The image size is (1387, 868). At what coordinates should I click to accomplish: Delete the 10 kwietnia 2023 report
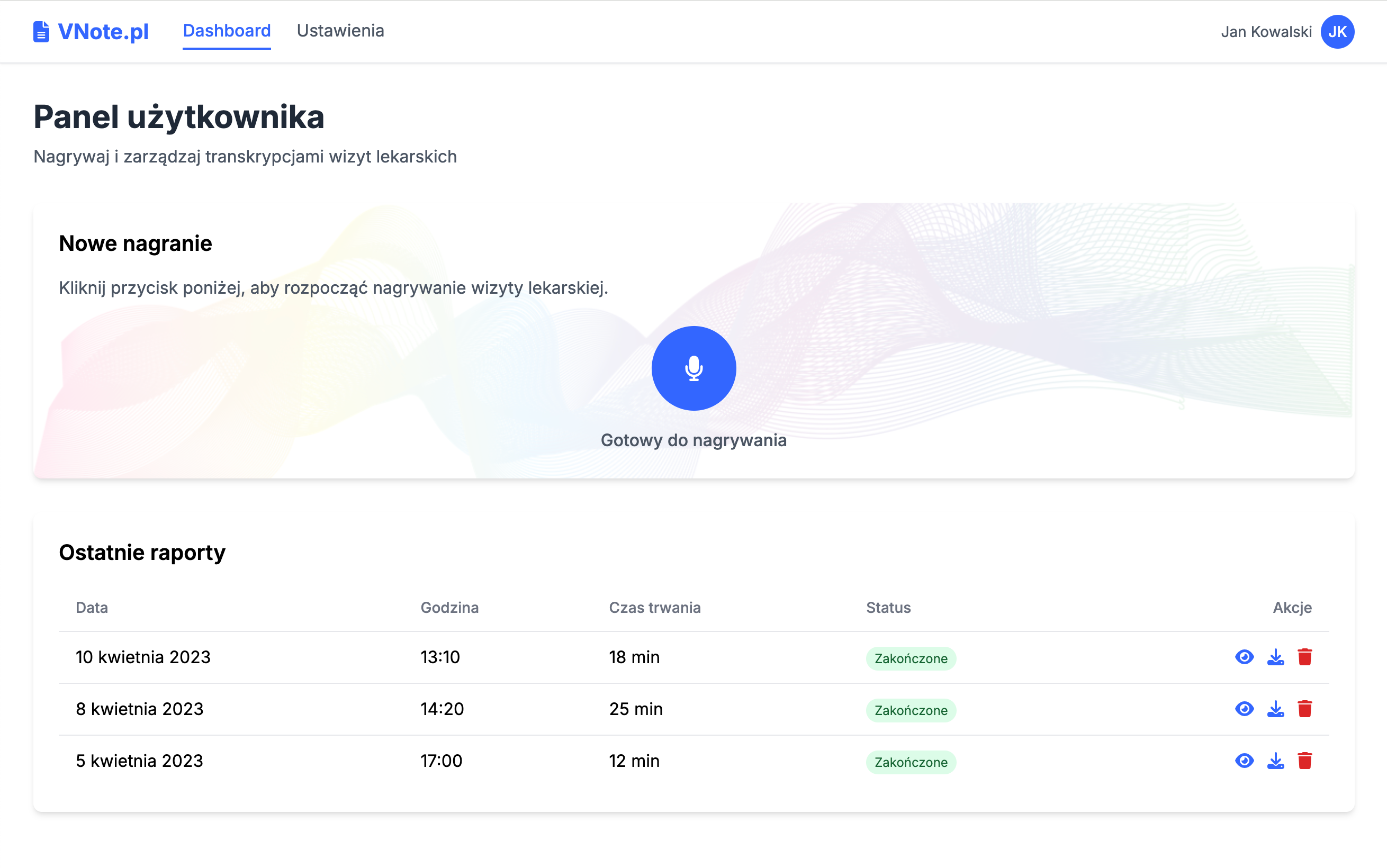point(1304,657)
